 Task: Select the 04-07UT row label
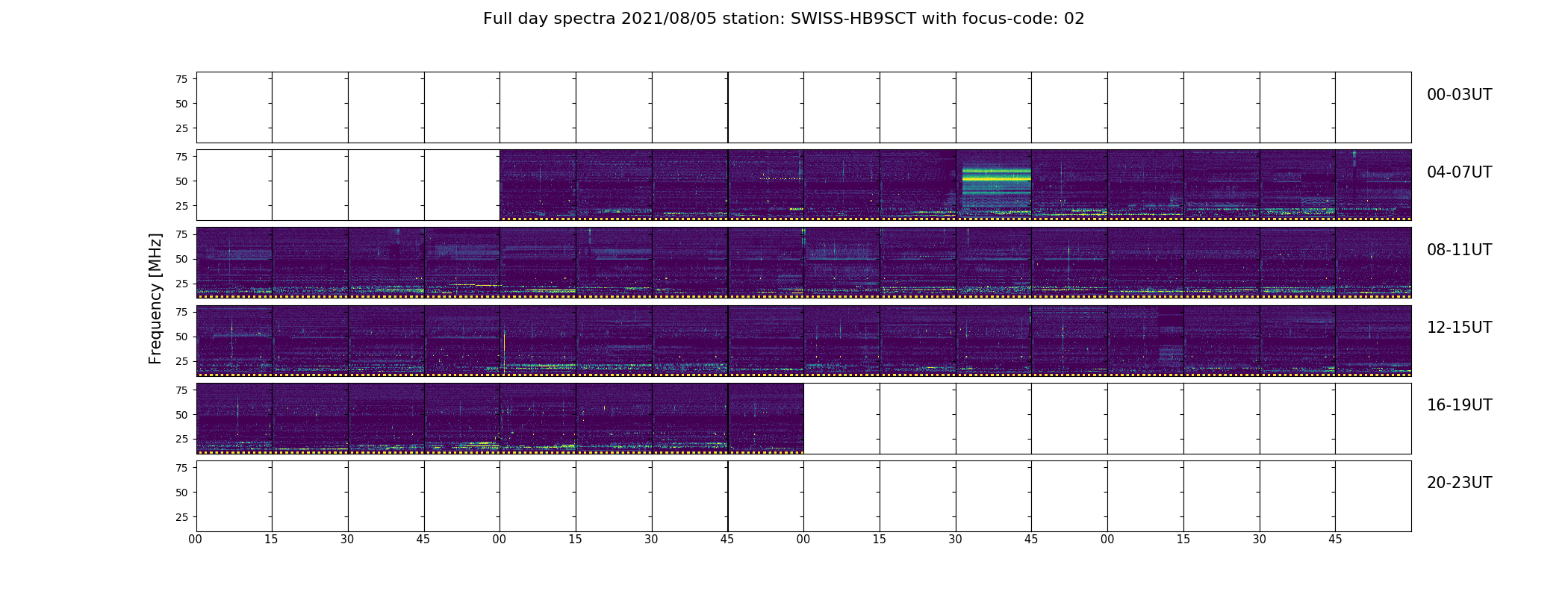coord(1459,172)
